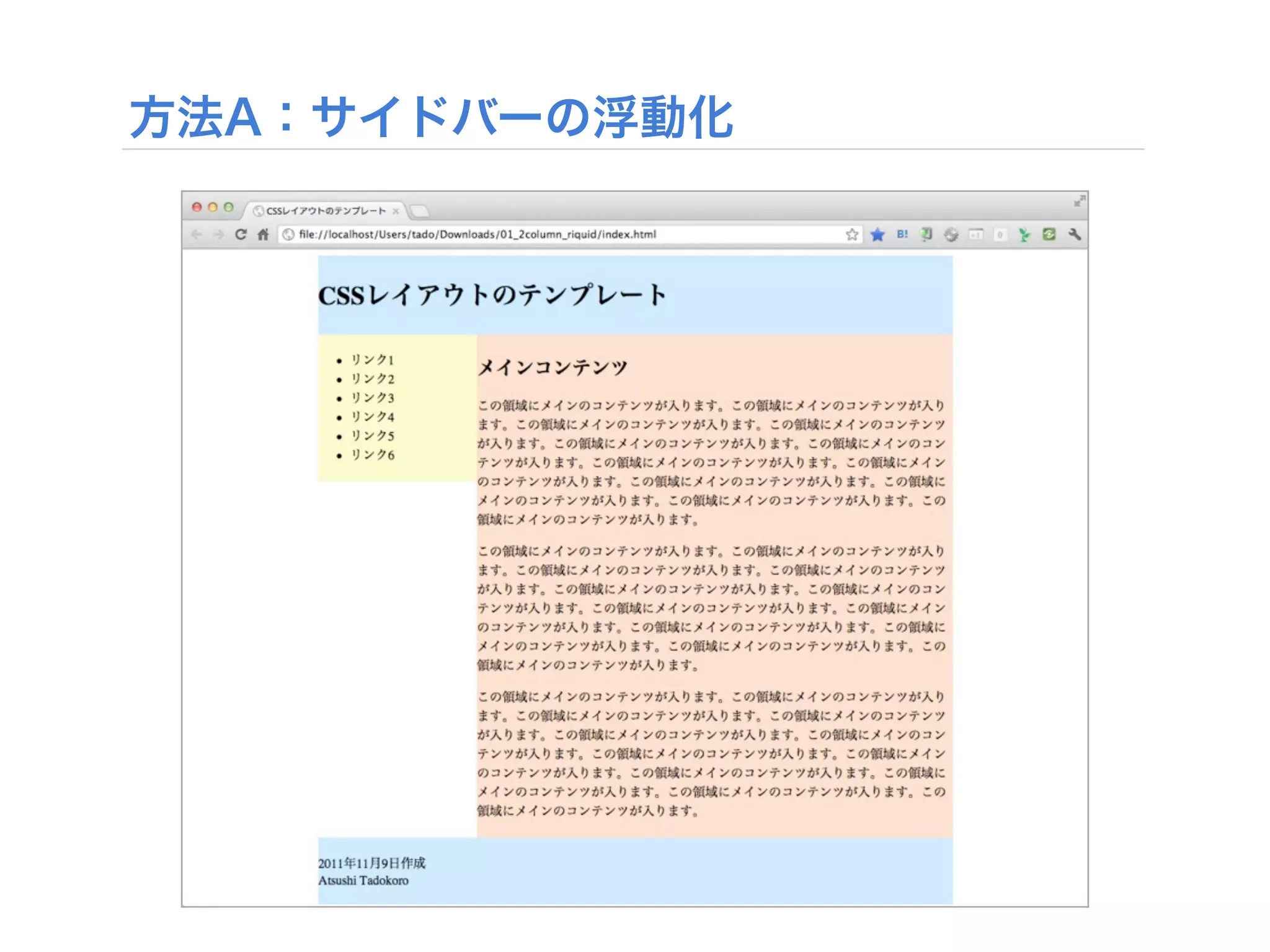Click the リンク6 sidebar link
The width and height of the screenshot is (1270, 952).
point(372,454)
